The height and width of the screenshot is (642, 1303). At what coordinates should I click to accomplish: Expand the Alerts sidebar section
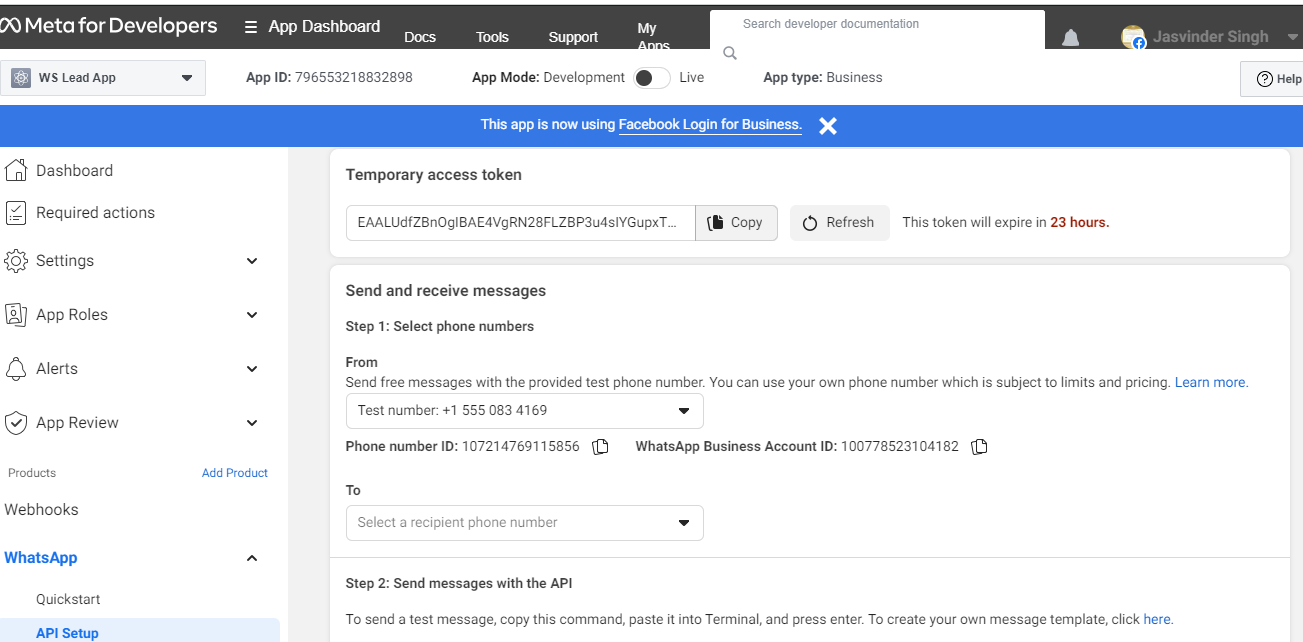(x=252, y=369)
